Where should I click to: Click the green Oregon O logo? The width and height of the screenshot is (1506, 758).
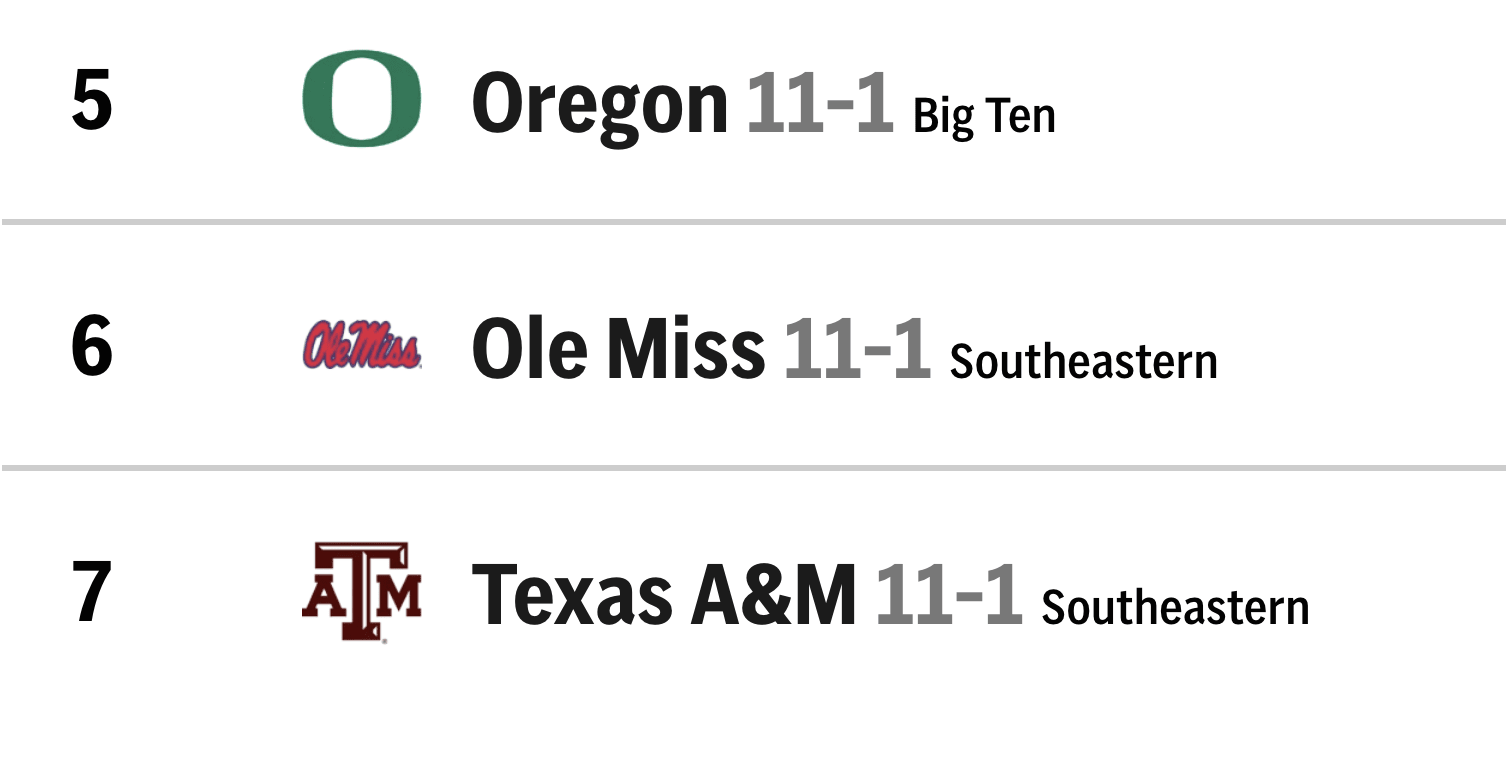point(361,99)
